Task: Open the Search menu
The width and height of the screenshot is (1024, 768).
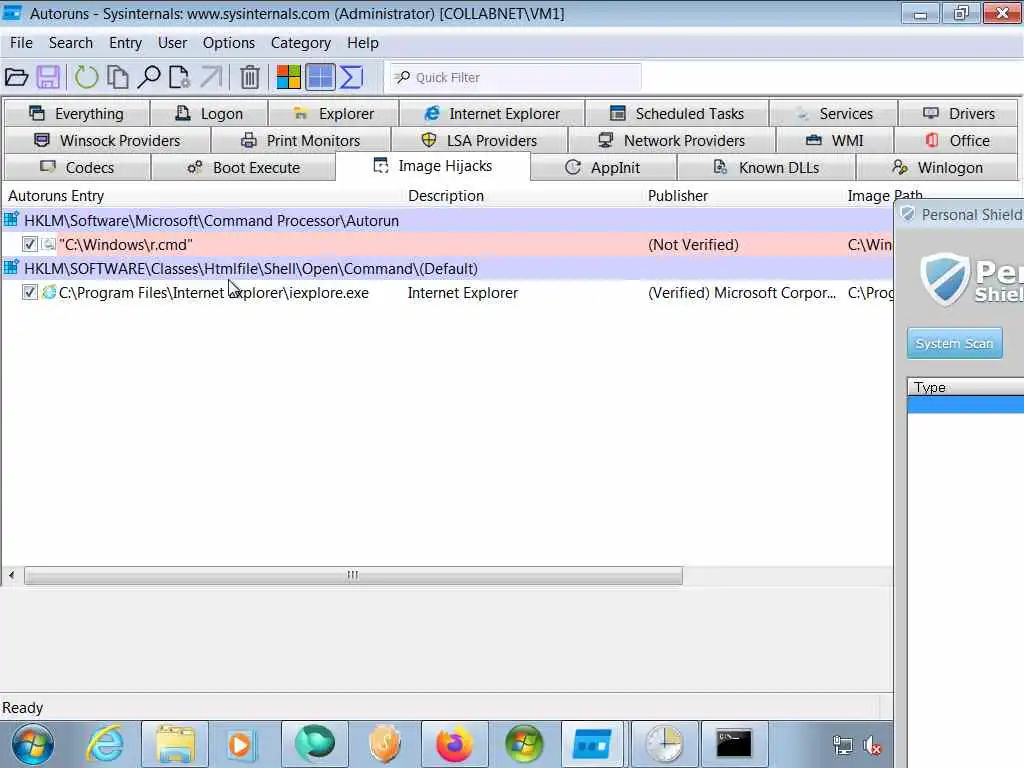Action: tap(71, 43)
